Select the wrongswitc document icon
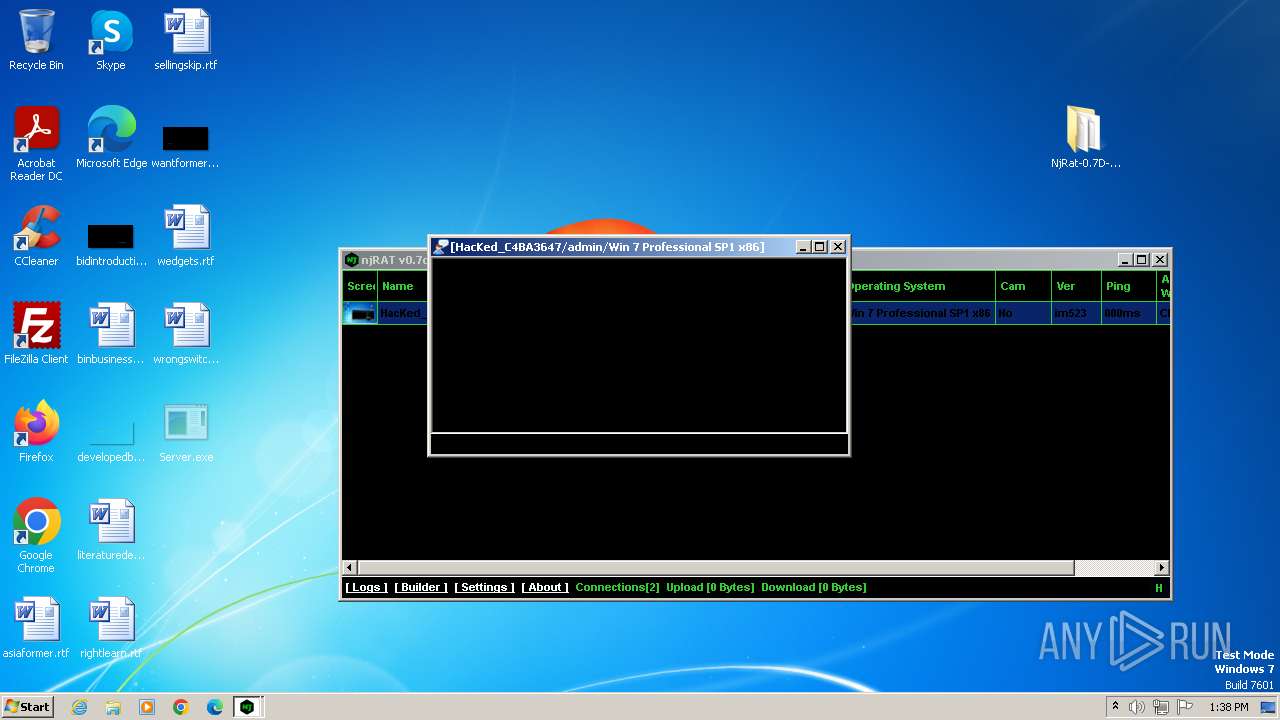This screenshot has height=720, width=1280. [185, 334]
